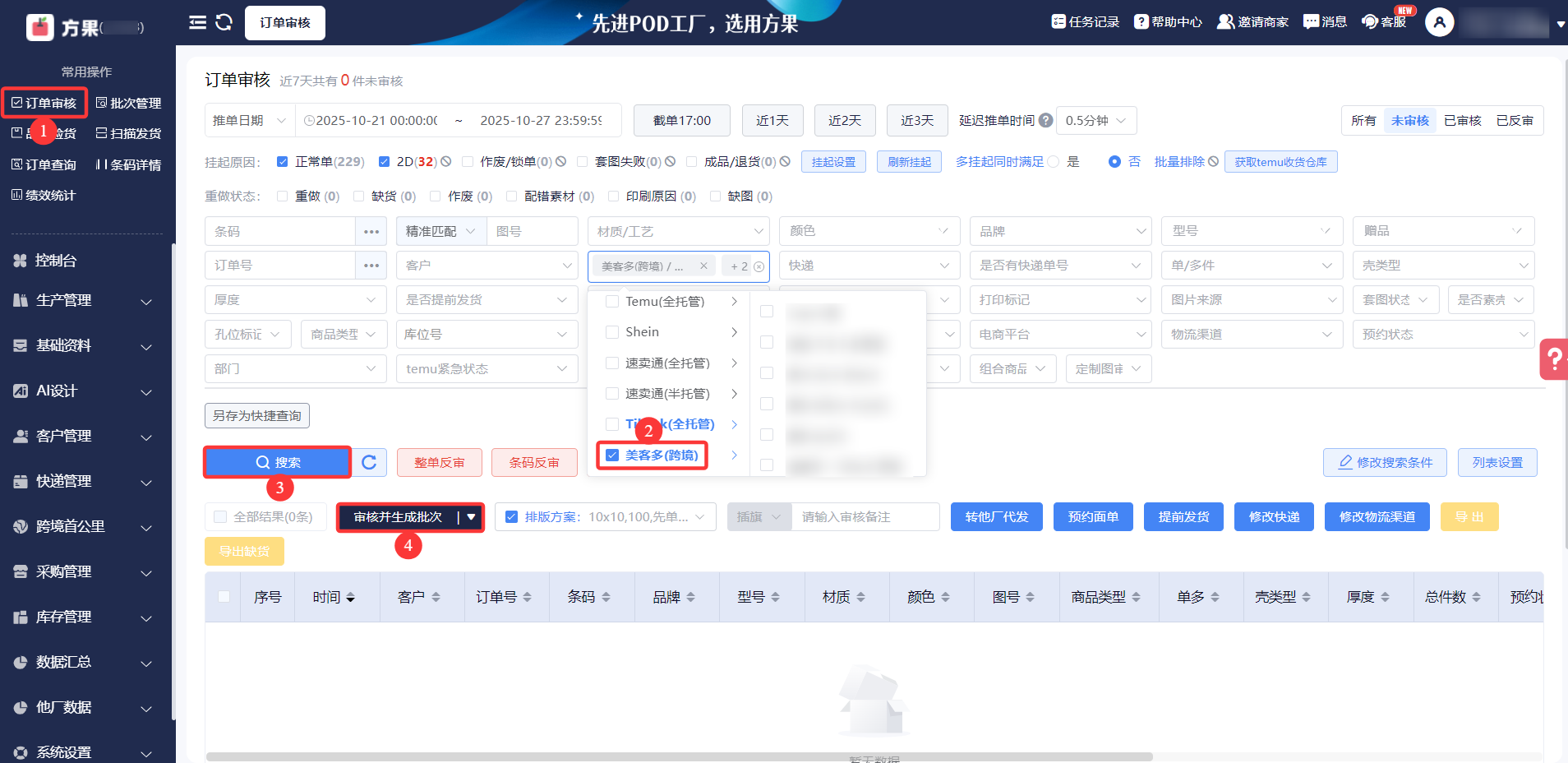Uncheck the 美客多(跨境) option
Viewport: 1568px width, 763px height.
coord(612,455)
